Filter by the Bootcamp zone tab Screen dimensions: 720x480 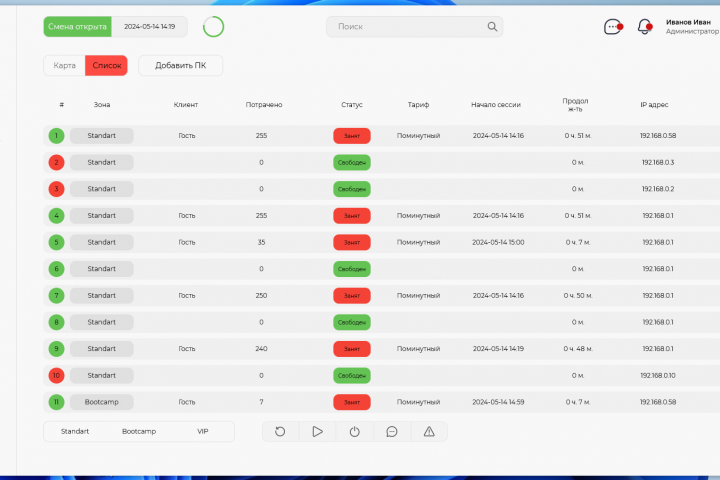click(x=139, y=431)
